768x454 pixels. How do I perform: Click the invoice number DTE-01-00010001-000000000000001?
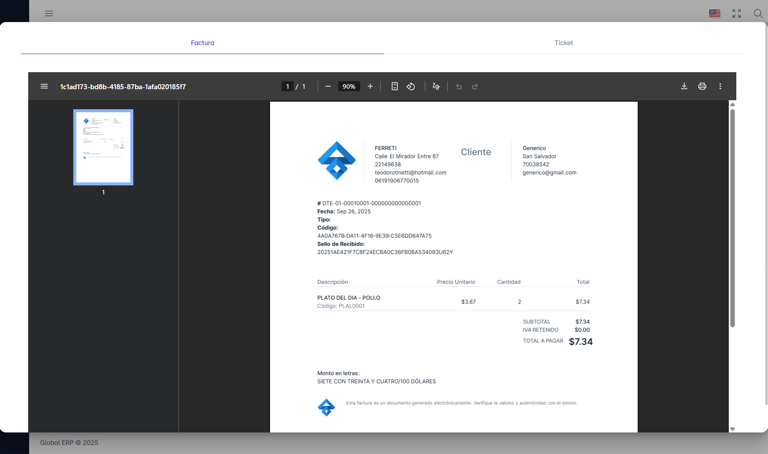(371, 203)
